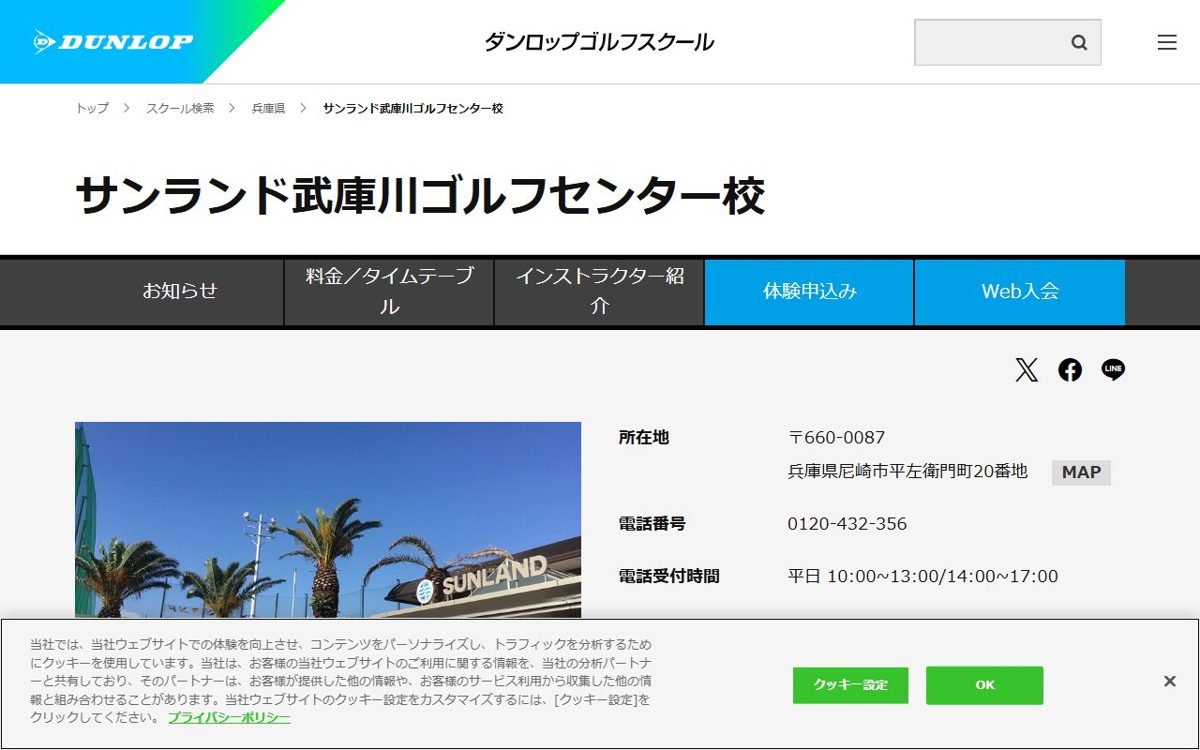
Task: Open the Web入会 tab
Action: pyautogui.click(x=1020, y=292)
